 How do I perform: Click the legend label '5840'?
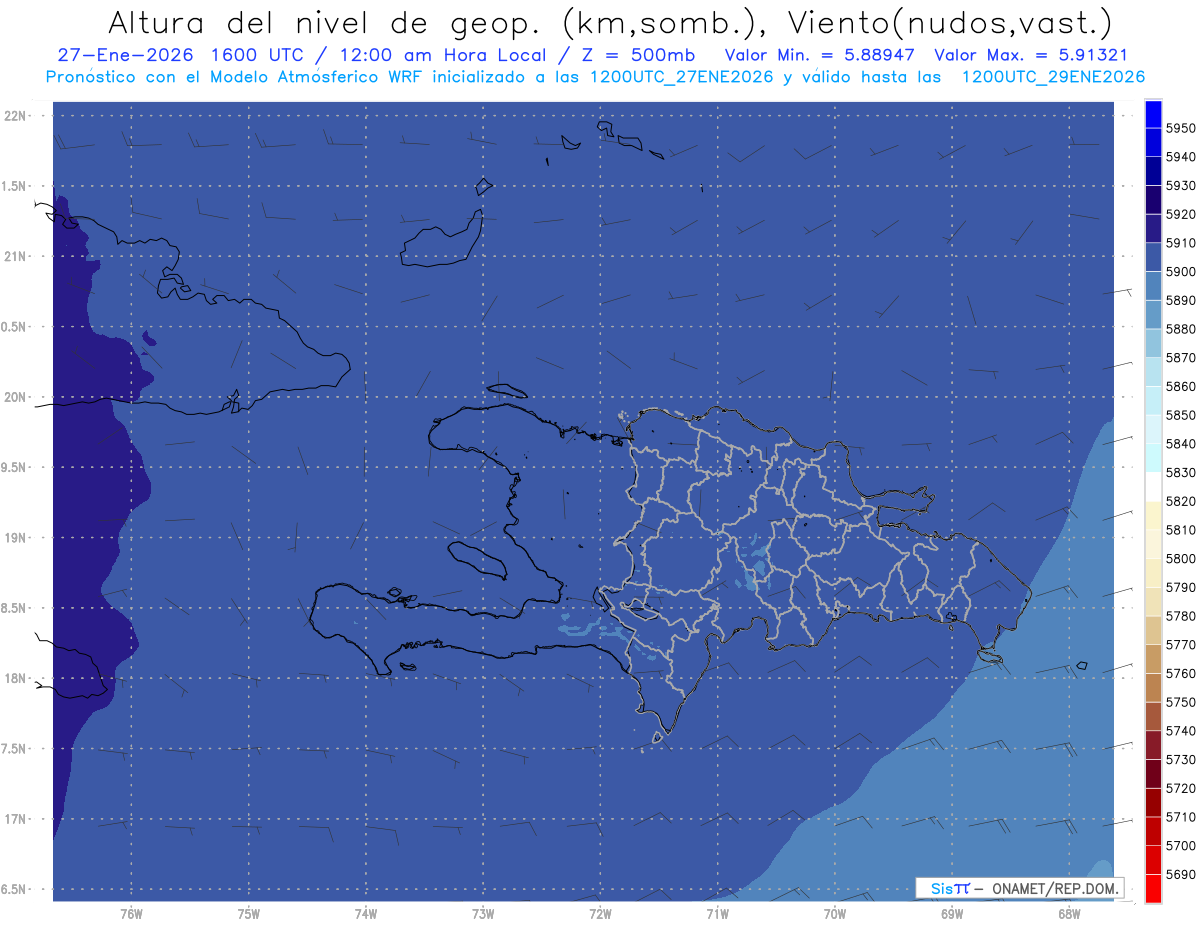[x=1180, y=444]
